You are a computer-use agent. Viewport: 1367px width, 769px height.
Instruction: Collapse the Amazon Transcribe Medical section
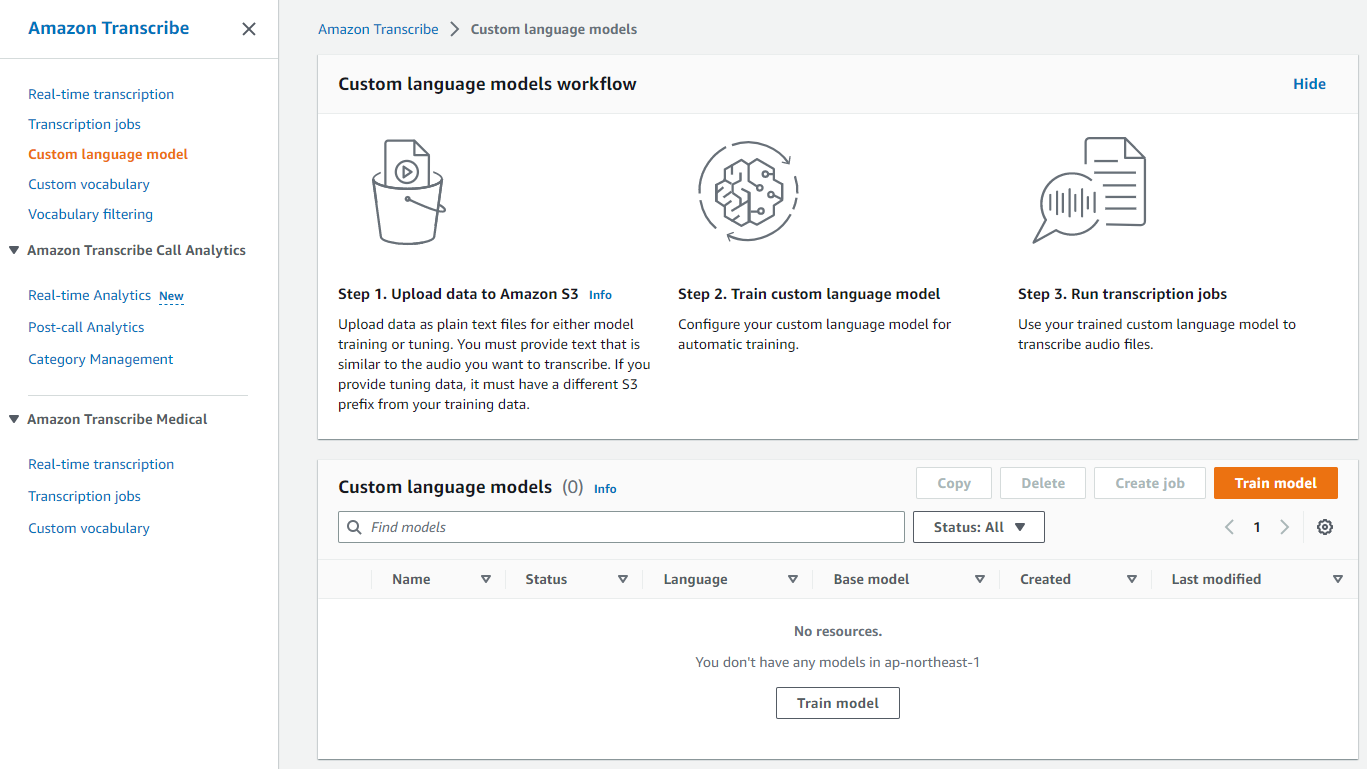[13, 419]
